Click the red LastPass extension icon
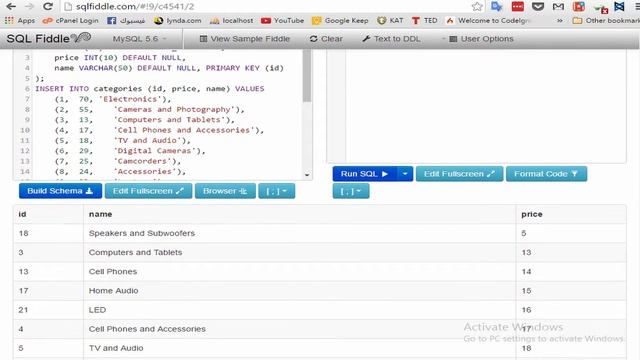The height and width of the screenshot is (360, 640). click(x=518, y=7)
